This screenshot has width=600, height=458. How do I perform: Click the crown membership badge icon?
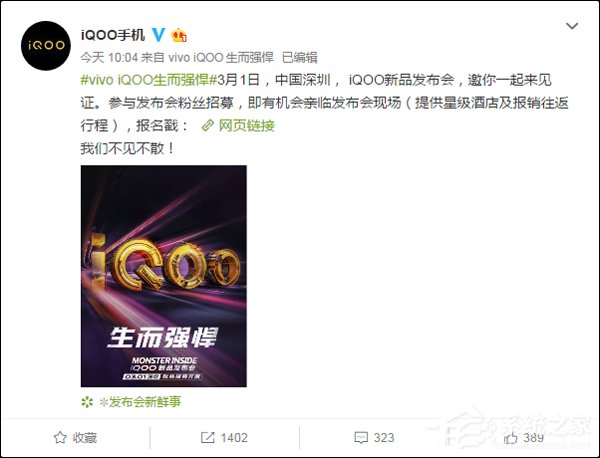click(x=179, y=35)
